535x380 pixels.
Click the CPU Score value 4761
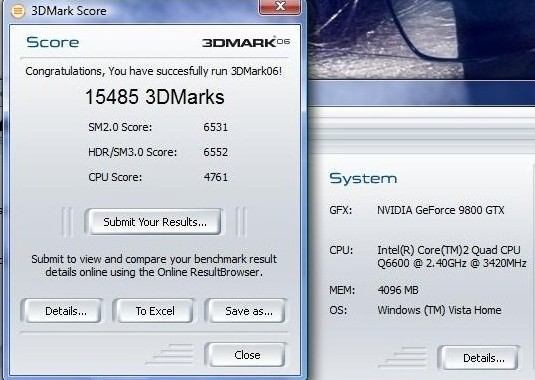coord(216,177)
